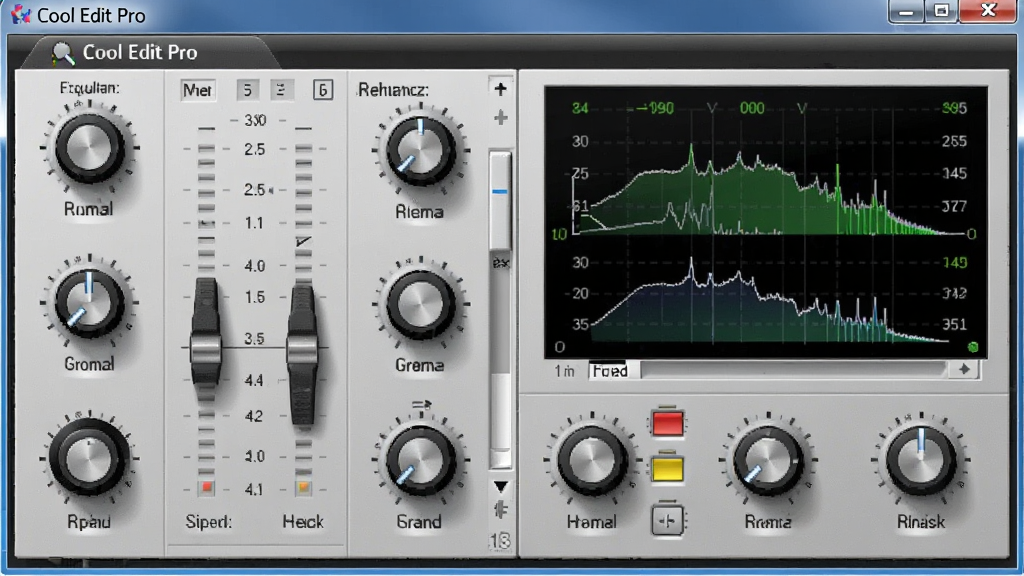Click the Cool Edit Pro title bar app icon
This screenshot has width=1024, height=576.
pos(20,14)
